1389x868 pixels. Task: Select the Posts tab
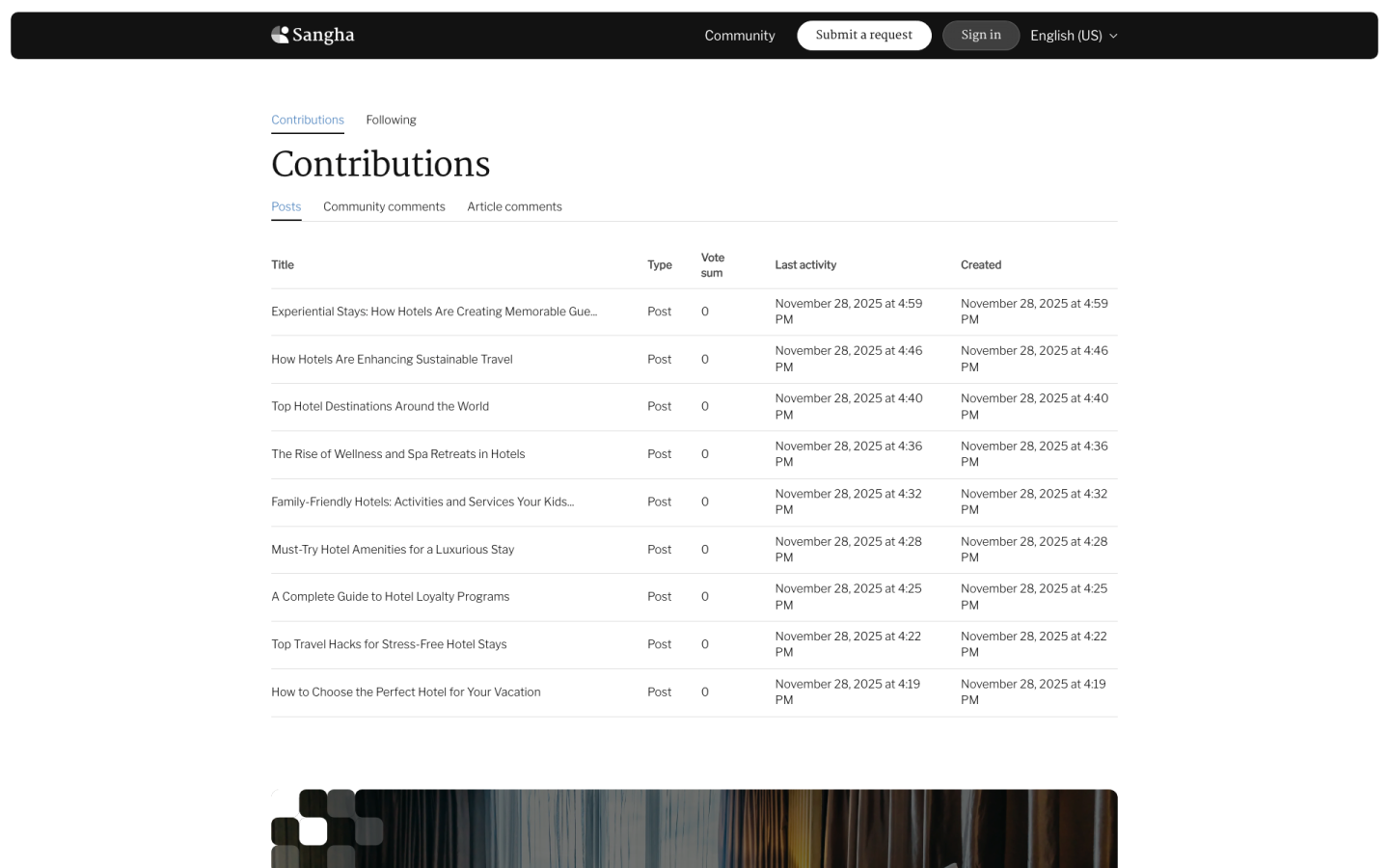pos(286,206)
